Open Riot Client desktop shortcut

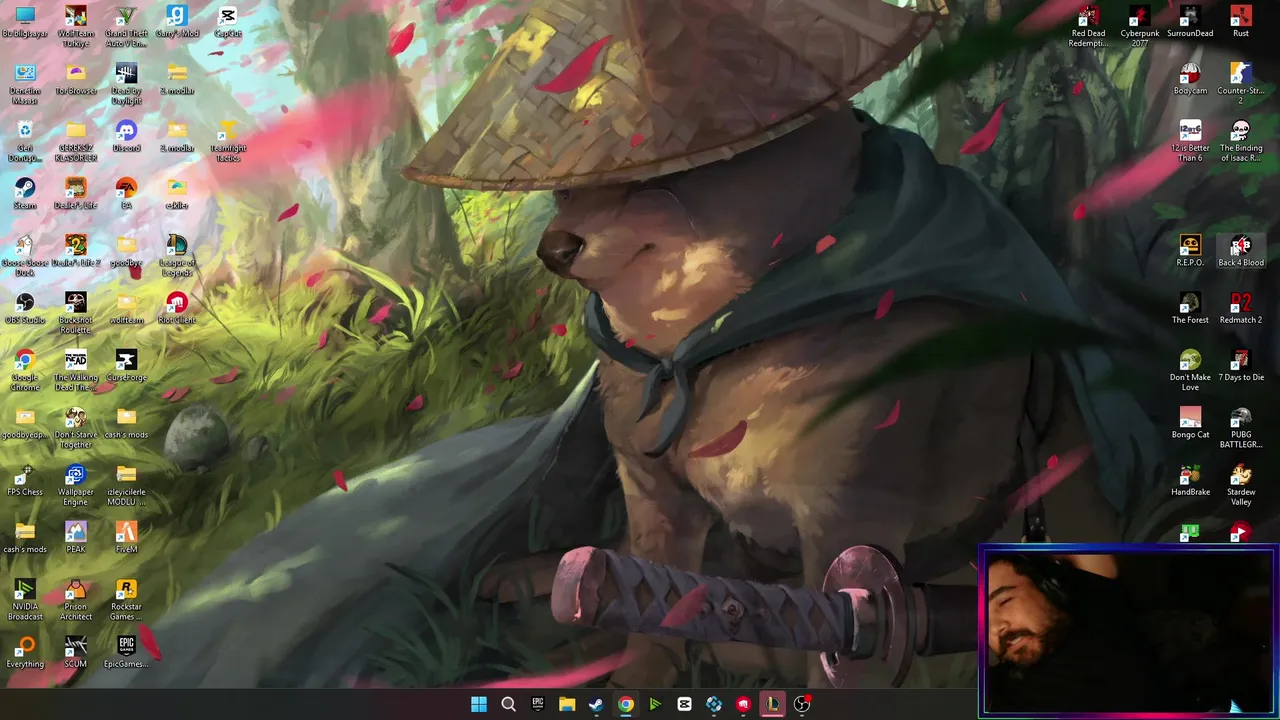(177, 309)
